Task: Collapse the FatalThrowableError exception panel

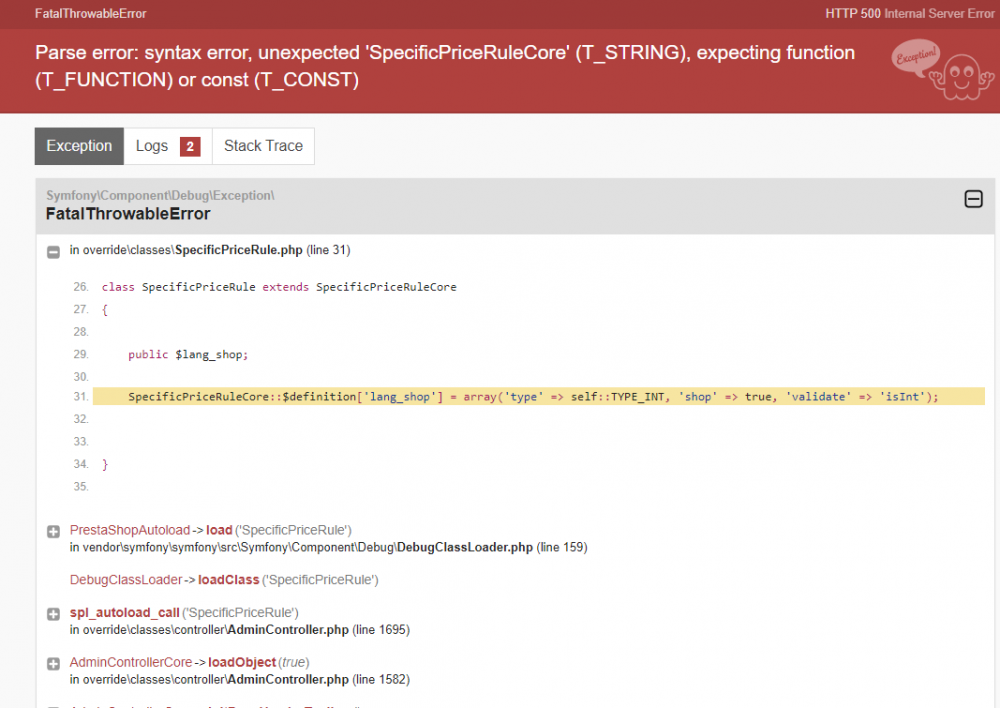Action: (973, 199)
